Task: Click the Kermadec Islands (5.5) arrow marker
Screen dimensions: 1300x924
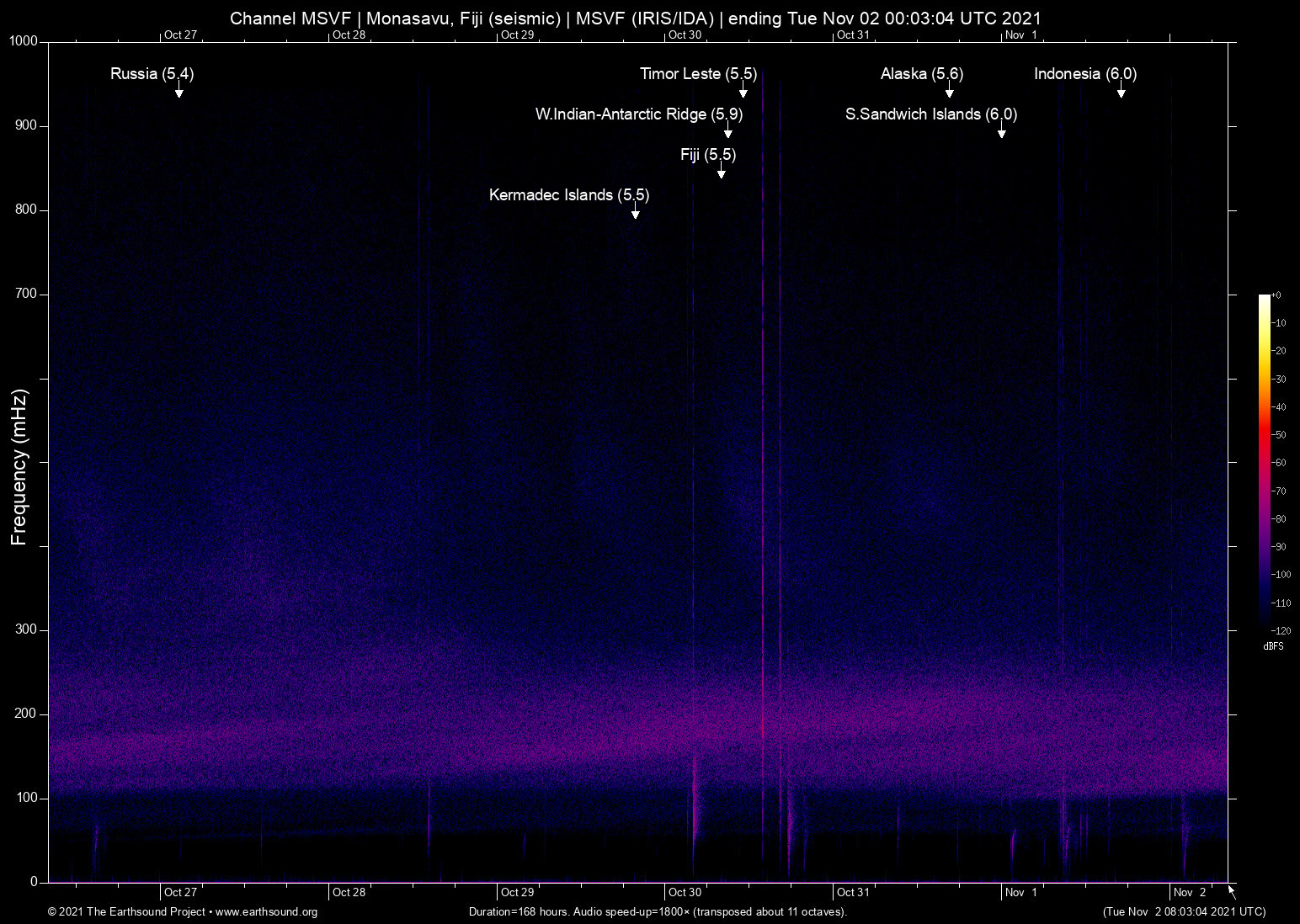Action: pos(636,210)
